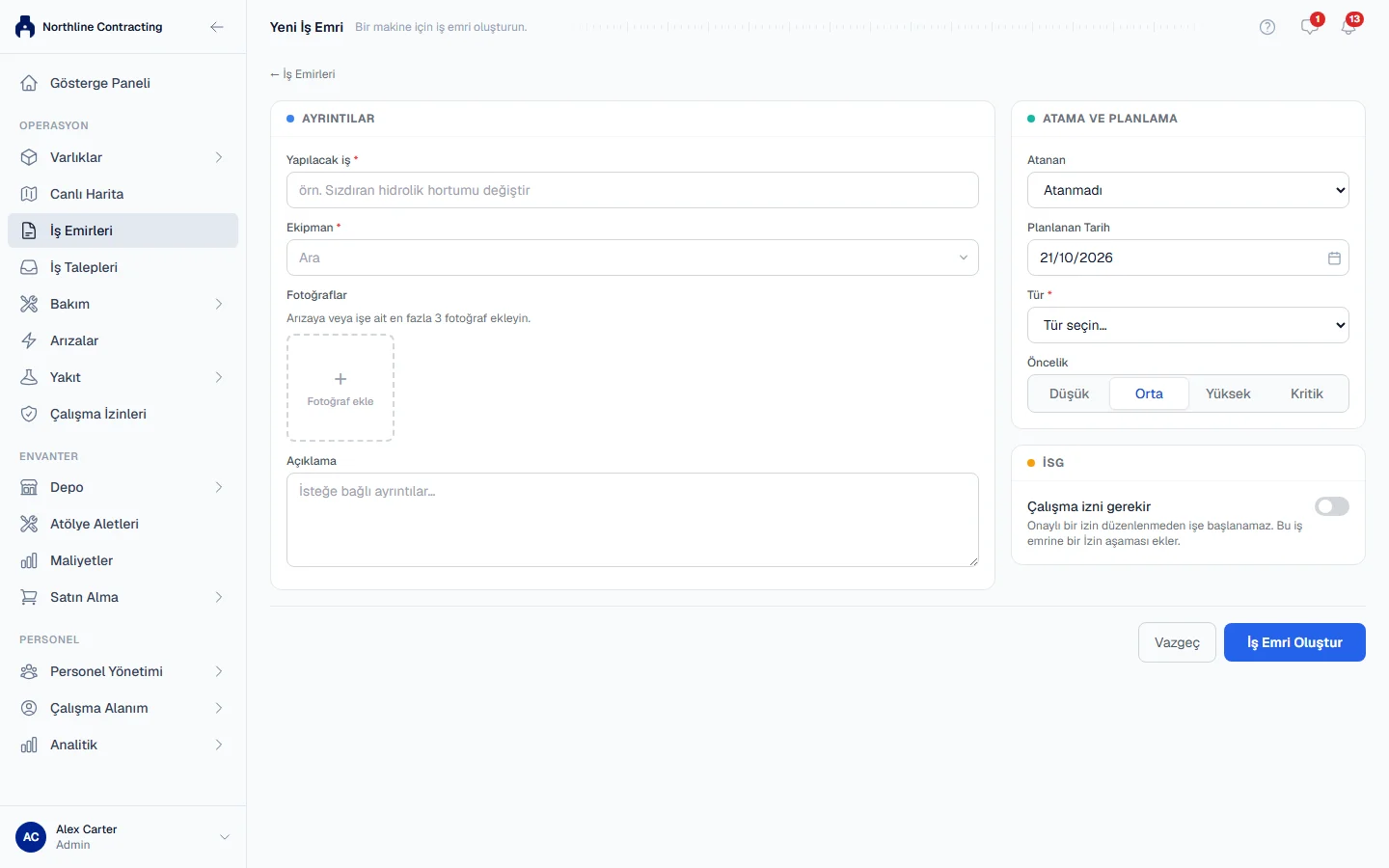This screenshot has height=868, width=1389.
Task: Click the Yapılacak iş input field
Action: click(633, 190)
